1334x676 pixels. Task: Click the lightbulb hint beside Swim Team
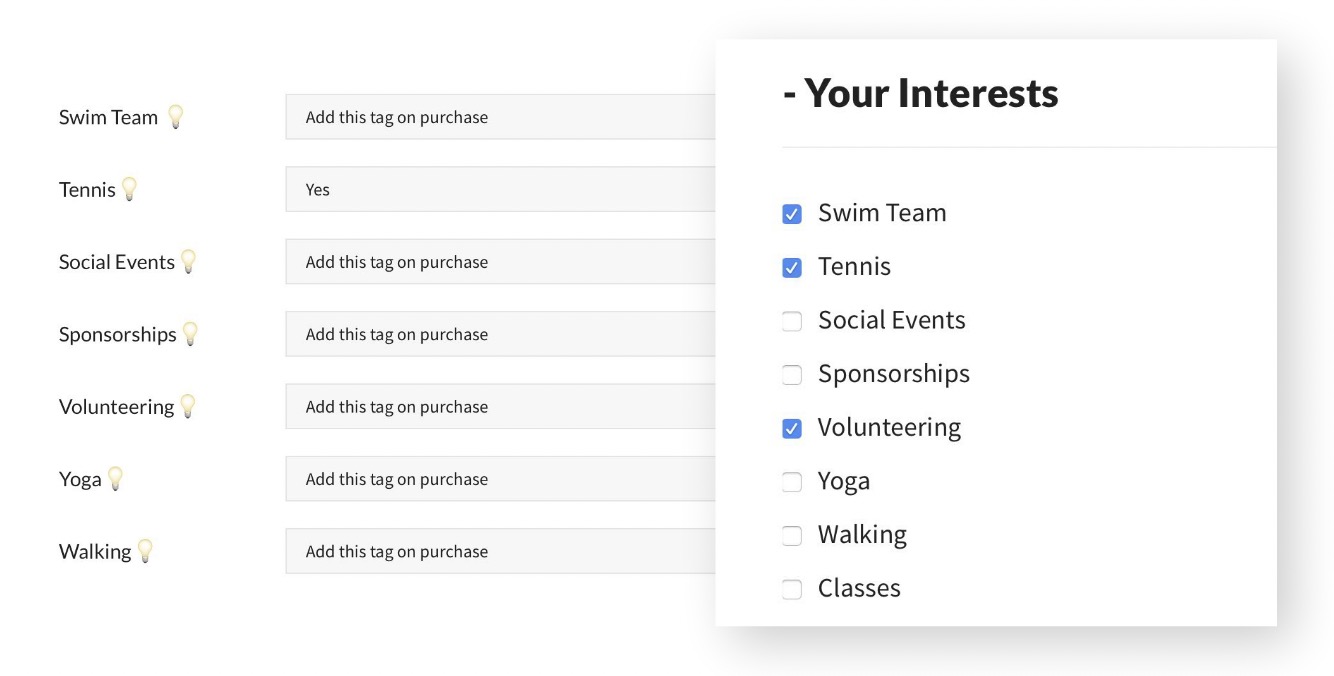click(176, 117)
